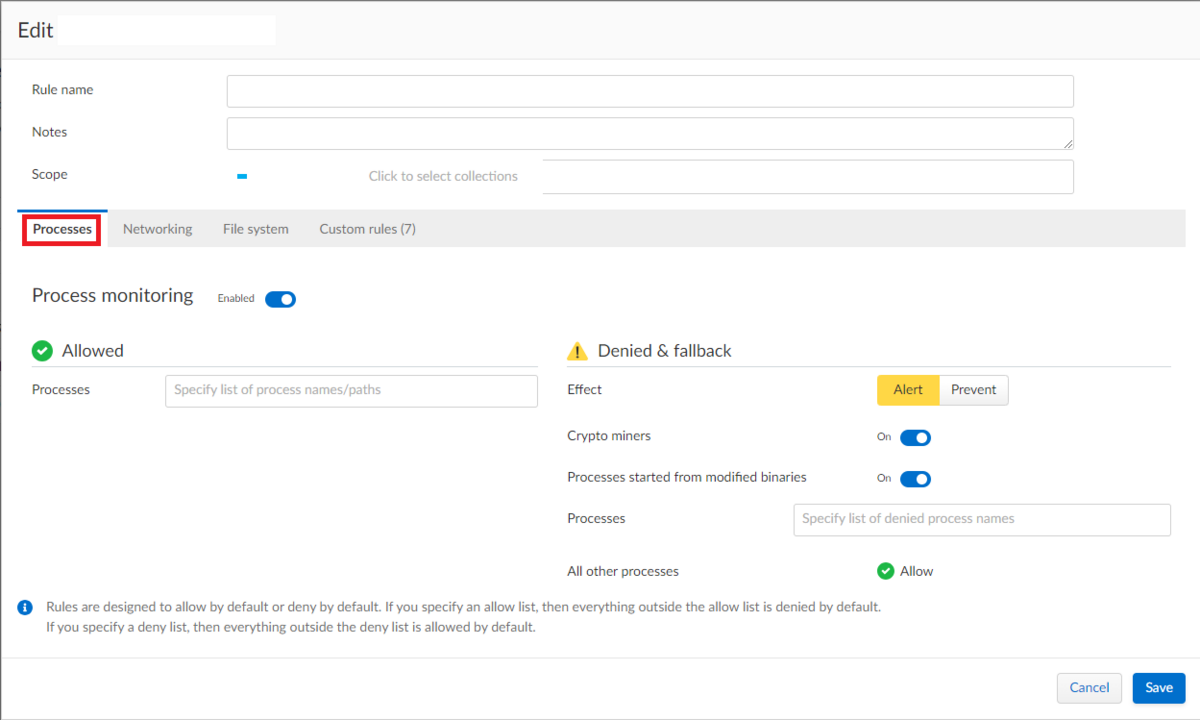Click the green Allowed checkmark icon
The width and height of the screenshot is (1200, 720).
click(x=42, y=351)
